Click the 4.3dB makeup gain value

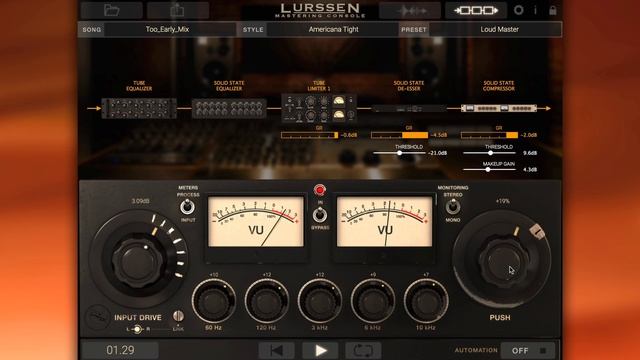tap(530, 169)
